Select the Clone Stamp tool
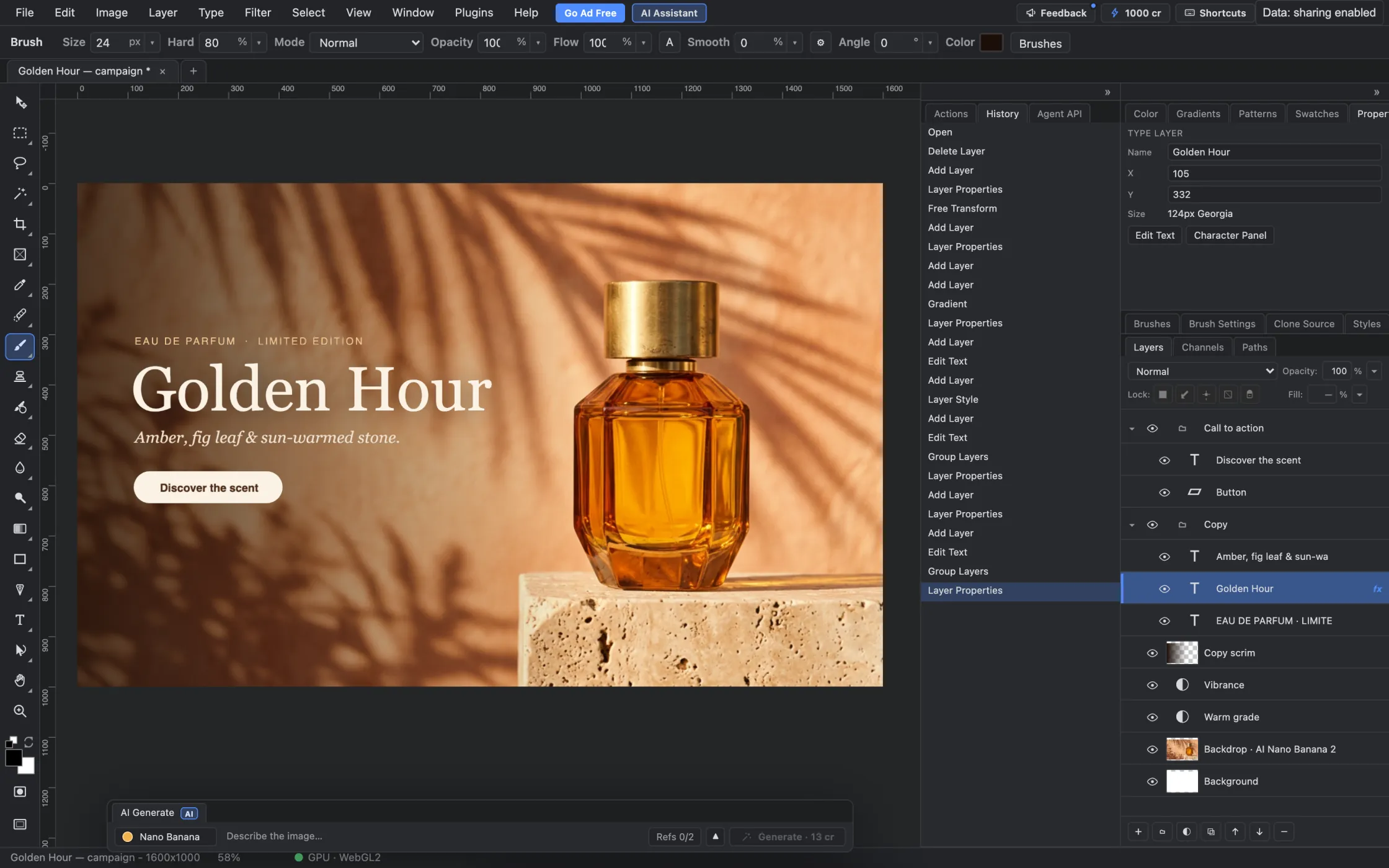 [x=20, y=376]
